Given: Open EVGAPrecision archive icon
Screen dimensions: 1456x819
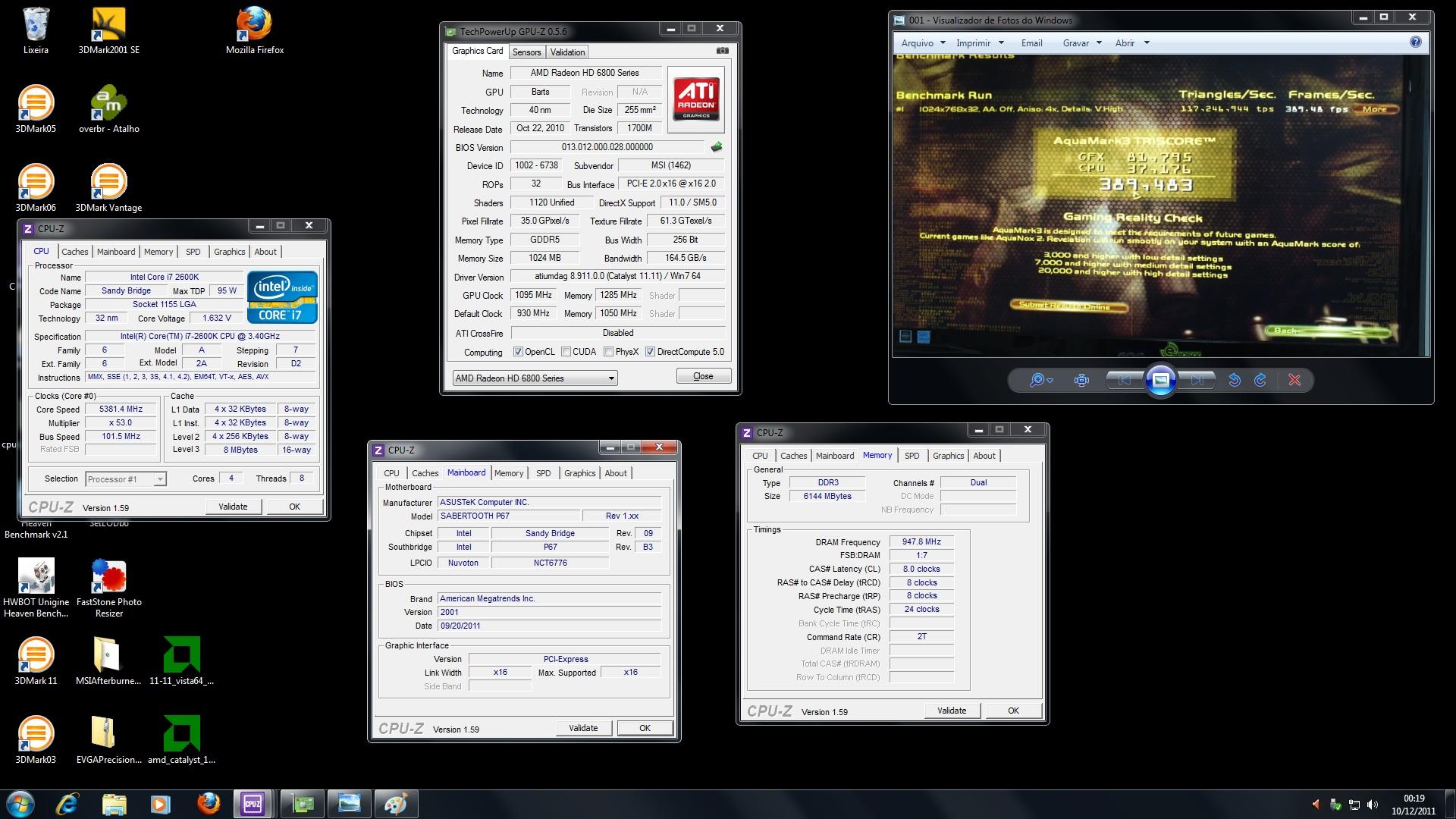Looking at the screenshot, I should [x=108, y=740].
